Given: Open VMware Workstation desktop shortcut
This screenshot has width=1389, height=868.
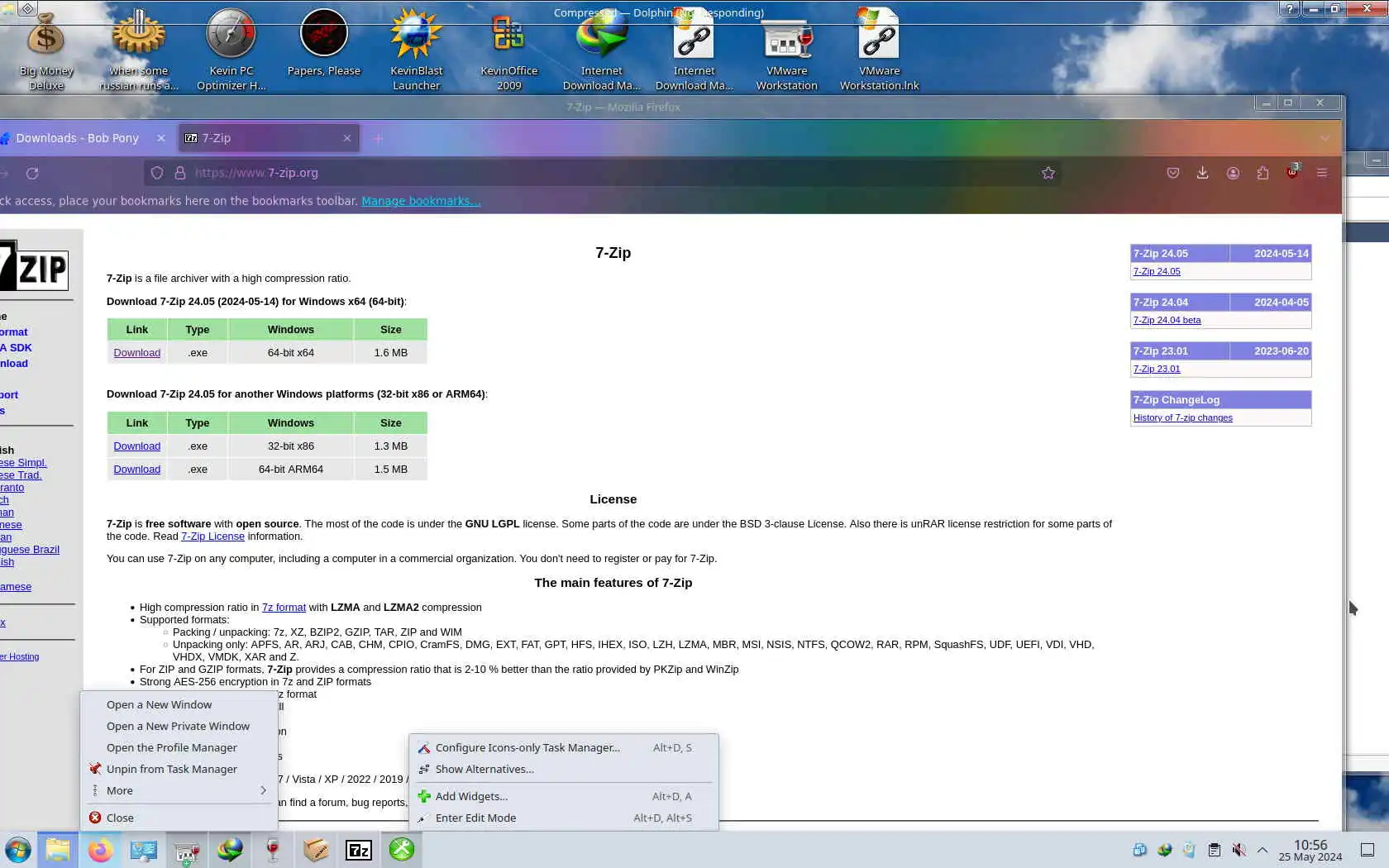Looking at the screenshot, I should [x=787, y=51].
